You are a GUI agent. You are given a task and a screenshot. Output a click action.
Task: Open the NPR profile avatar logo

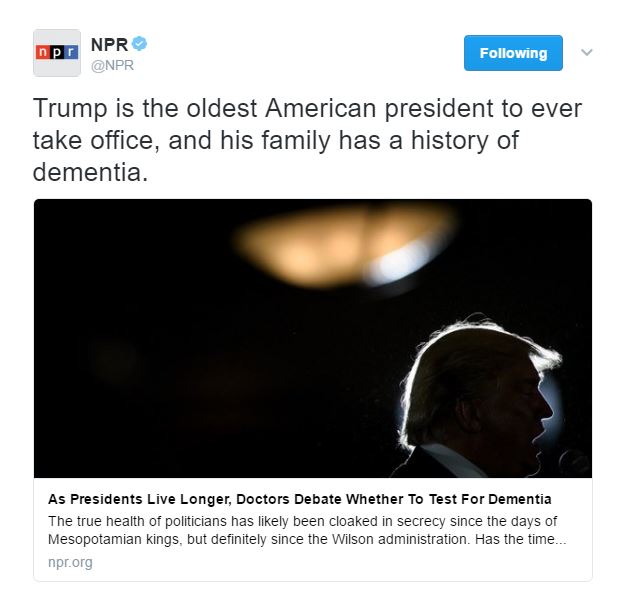pyautogui.click(x=57, y=53)
